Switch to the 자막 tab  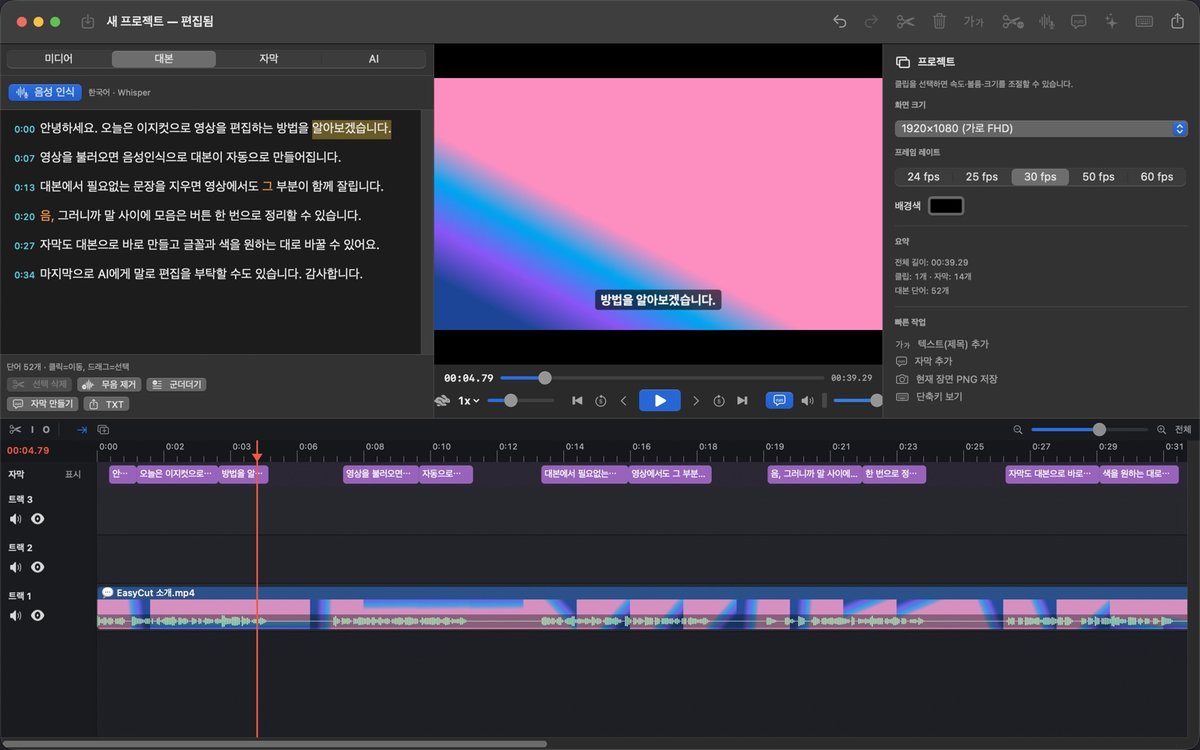pos(269,59)
